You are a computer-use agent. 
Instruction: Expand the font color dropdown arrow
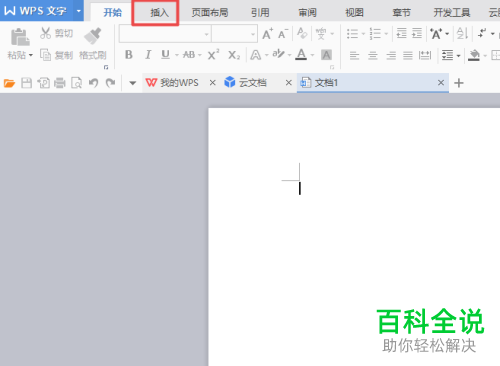[x=313, y=55]
